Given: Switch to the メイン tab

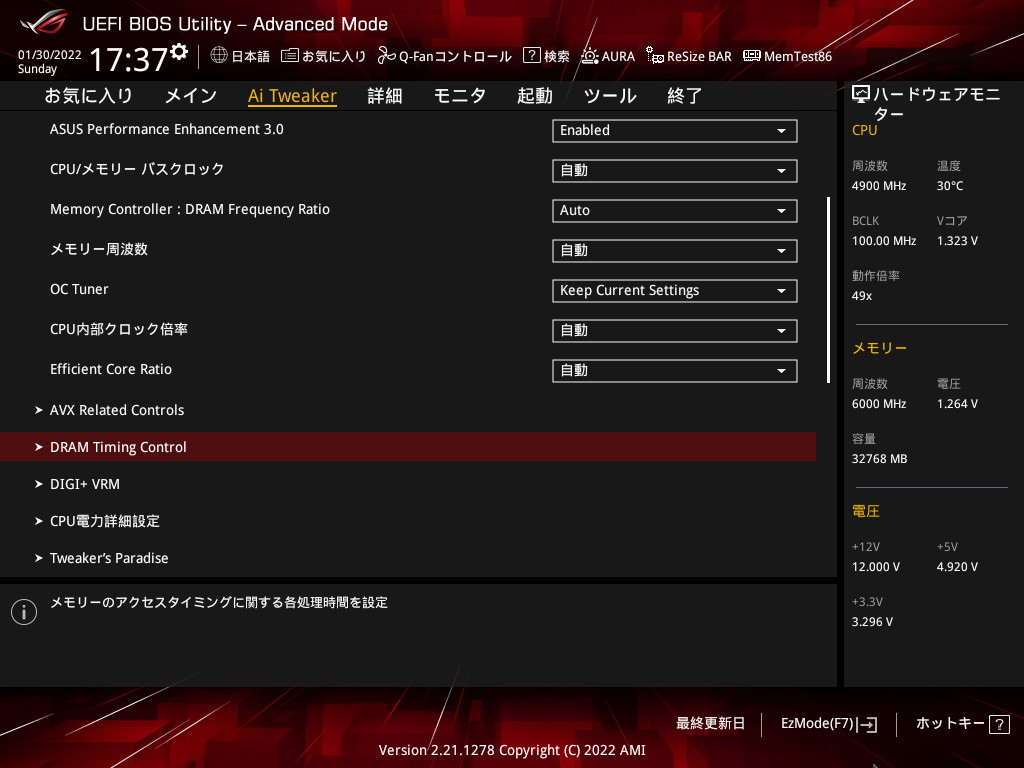Looking at the screenshot, I should pos(191,96).
